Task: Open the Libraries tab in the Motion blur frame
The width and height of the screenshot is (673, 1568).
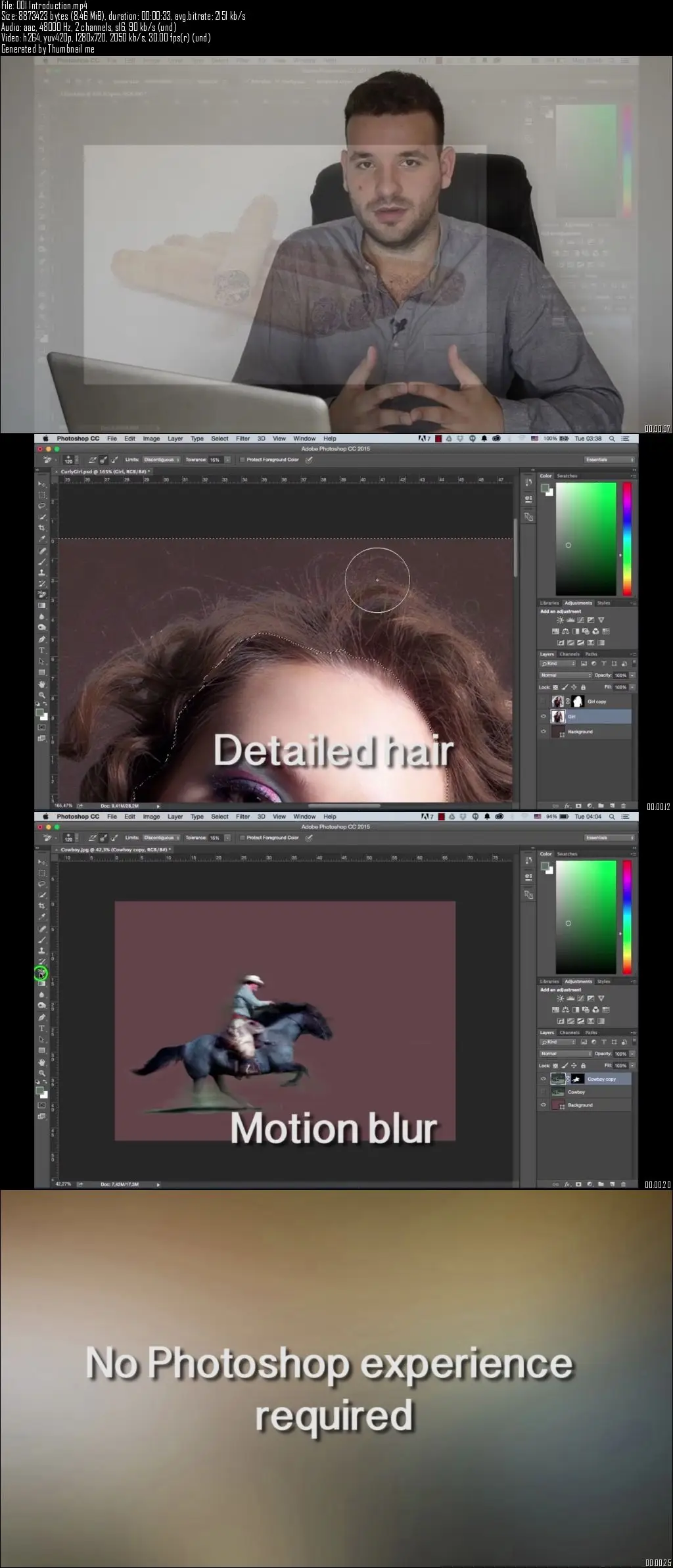Action: (549, 982)
